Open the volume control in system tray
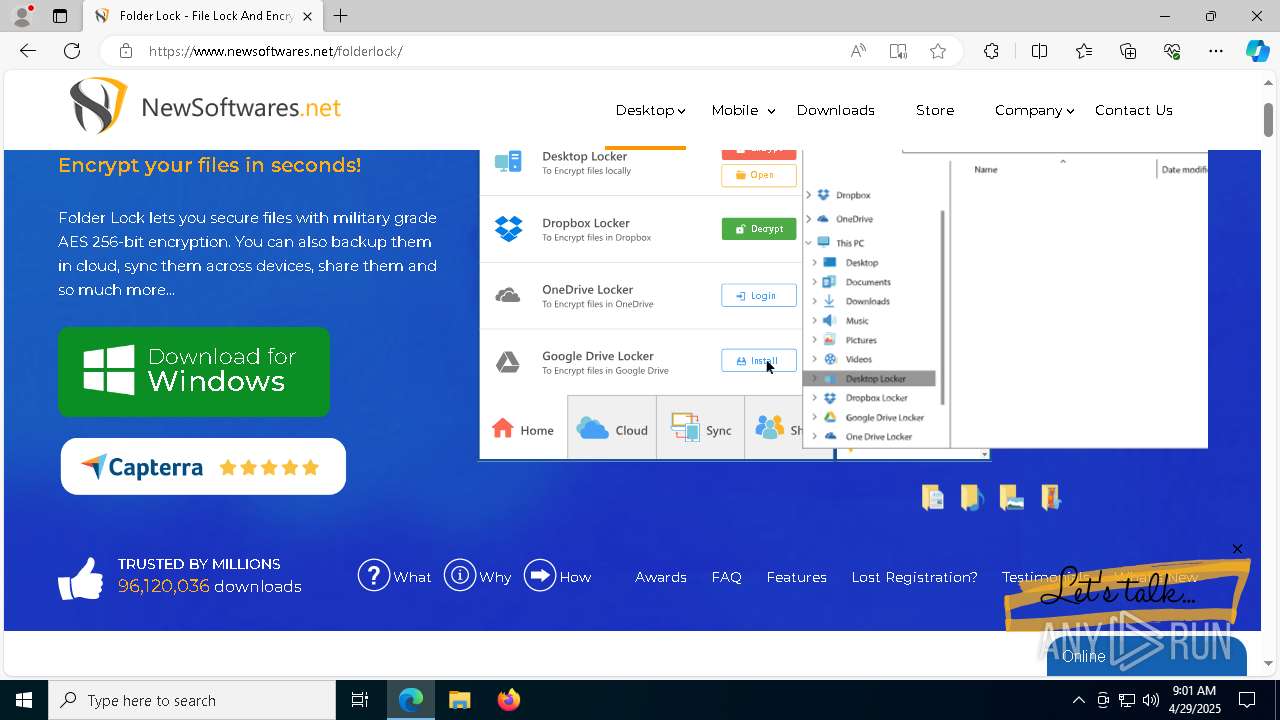 click(1151, 700)
